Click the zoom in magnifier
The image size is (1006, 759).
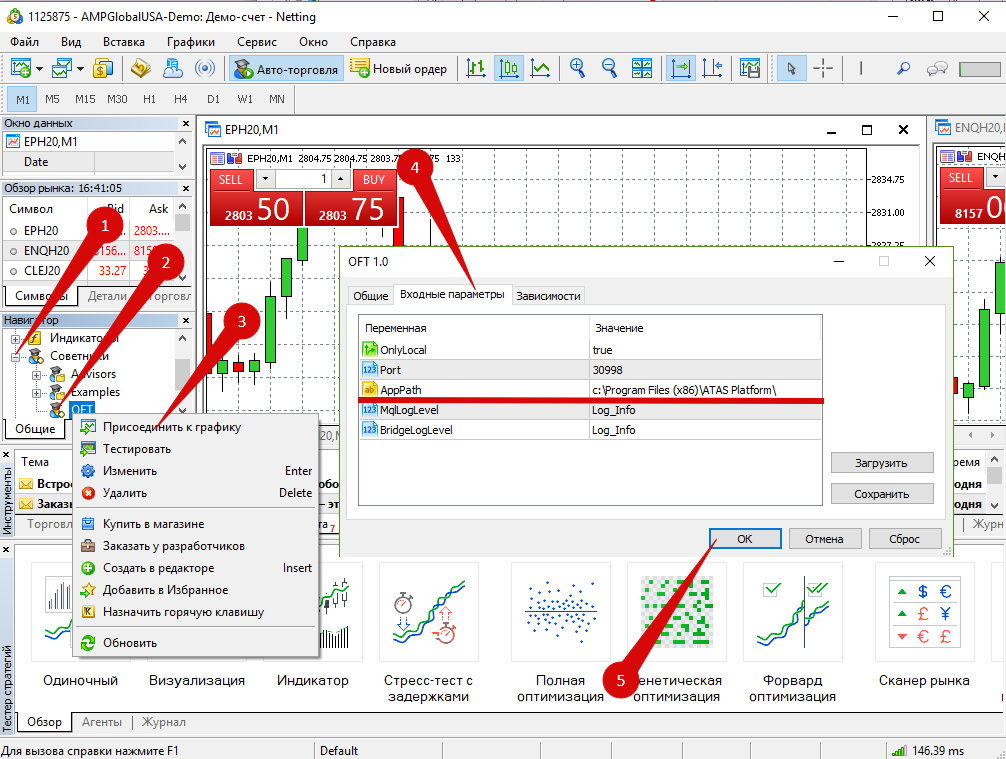(577, 68)
